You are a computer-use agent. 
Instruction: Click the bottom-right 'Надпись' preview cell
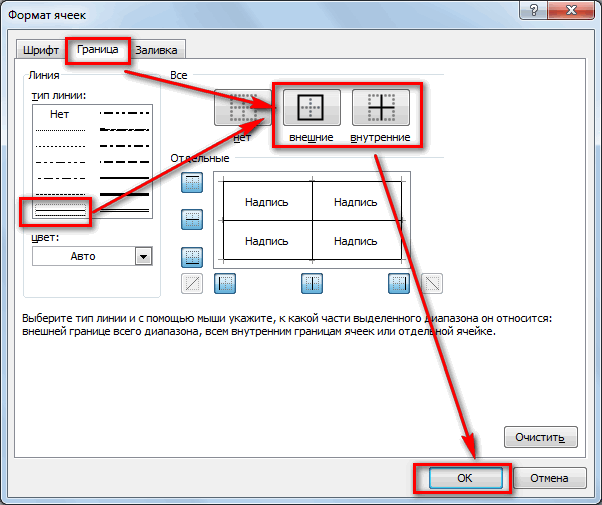[356, 241]
